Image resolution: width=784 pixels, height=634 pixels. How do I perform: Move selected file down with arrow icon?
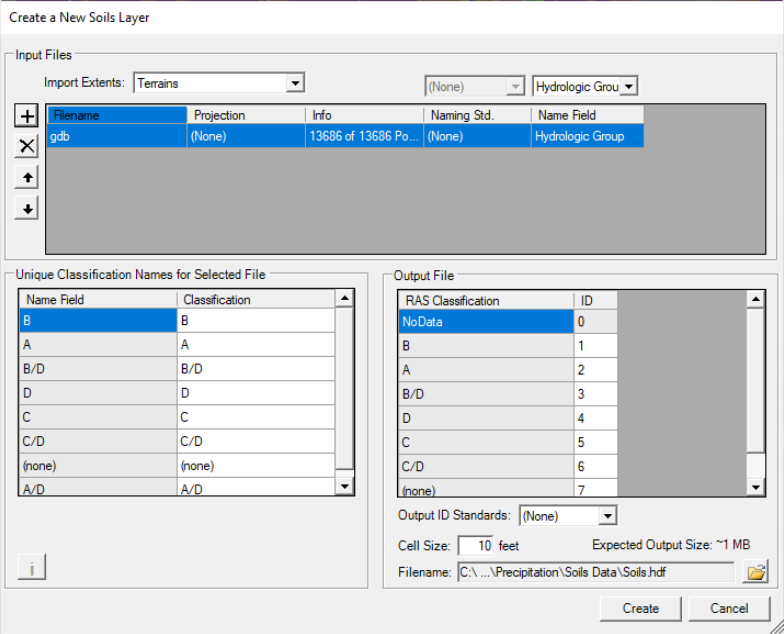point(28,209)
